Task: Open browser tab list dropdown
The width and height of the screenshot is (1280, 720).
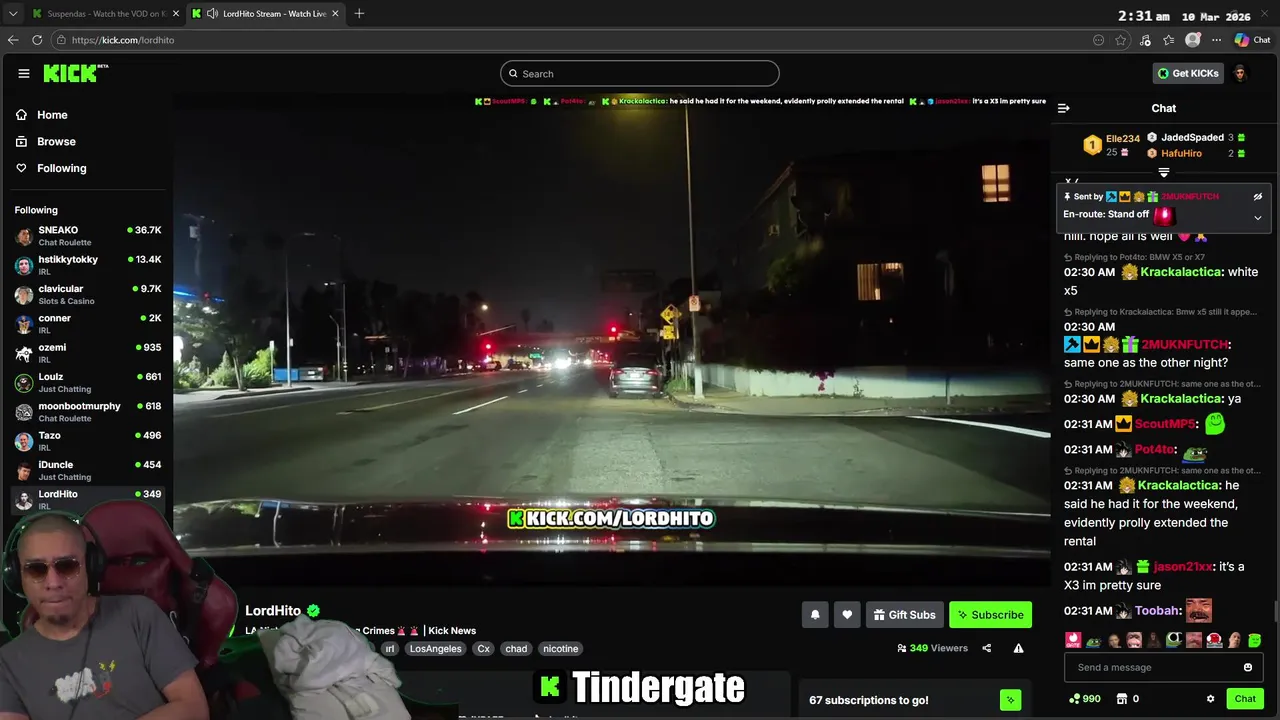Action: tap(12, 13)
